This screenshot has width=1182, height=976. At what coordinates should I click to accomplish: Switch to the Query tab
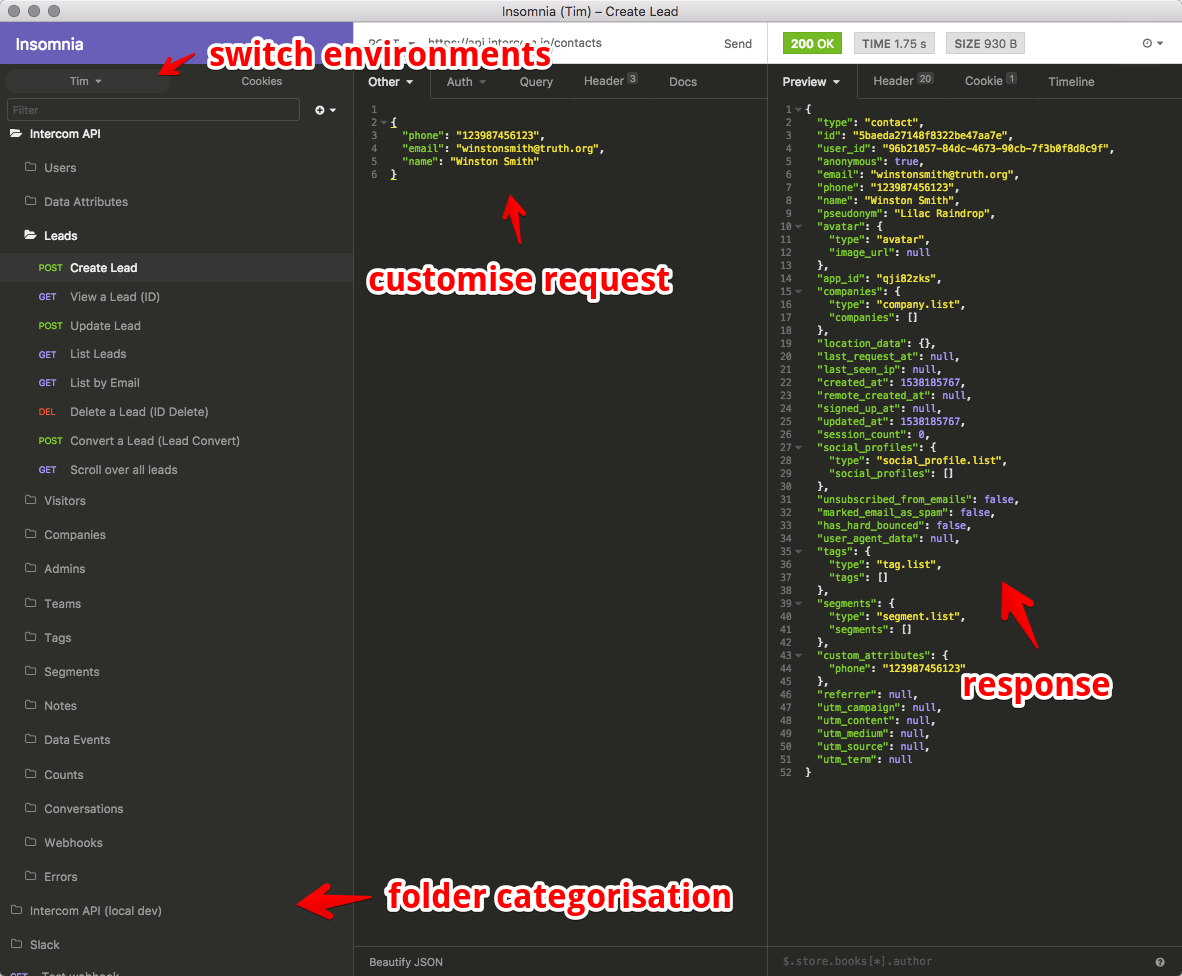(x=536, y=82)
